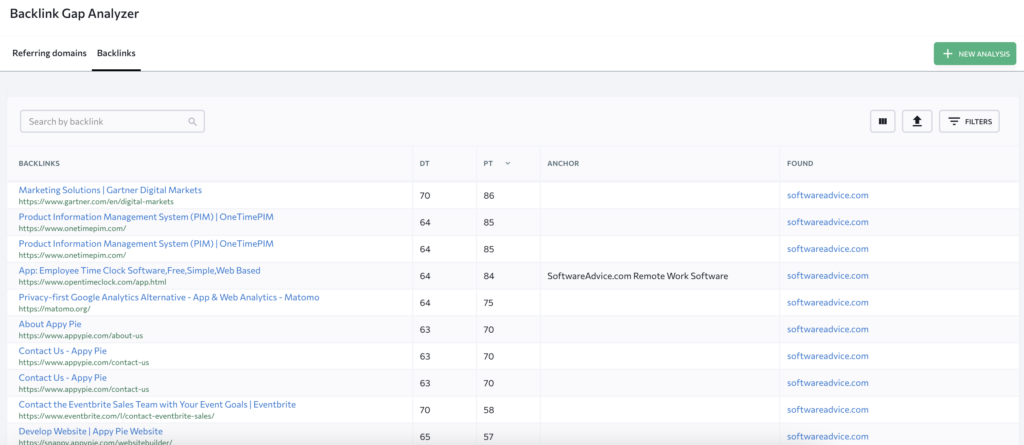Open the App: Employee Time Clock Software link
Screen dimensions: 1024x445
pyautogui.click(x=140, y=271)
